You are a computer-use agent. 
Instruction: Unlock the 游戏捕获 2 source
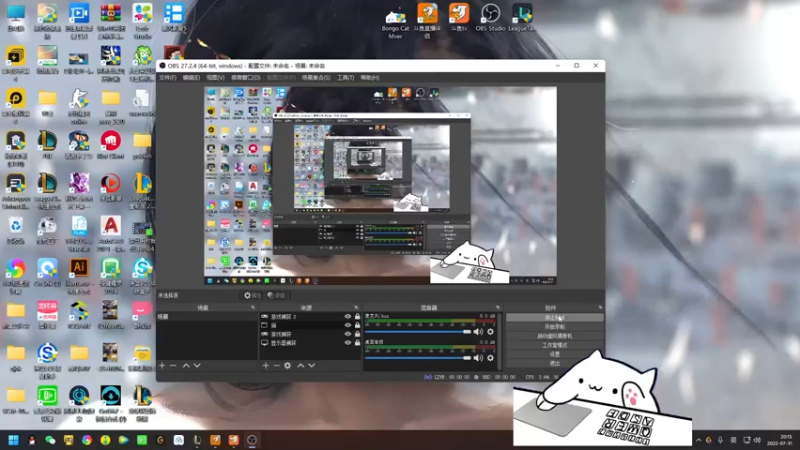click(357, 317)
